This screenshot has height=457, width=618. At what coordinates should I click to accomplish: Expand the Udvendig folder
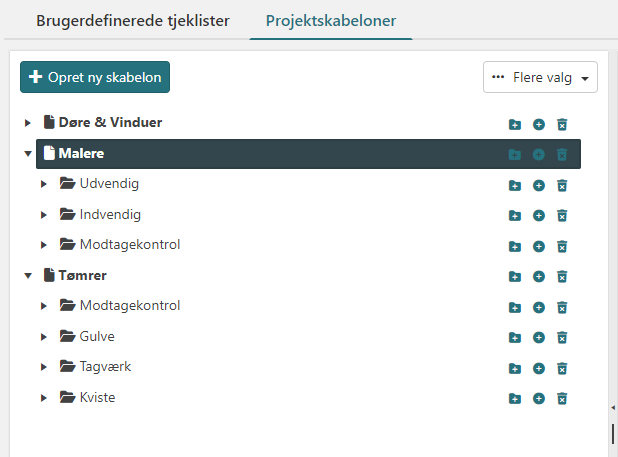[44, 185]
